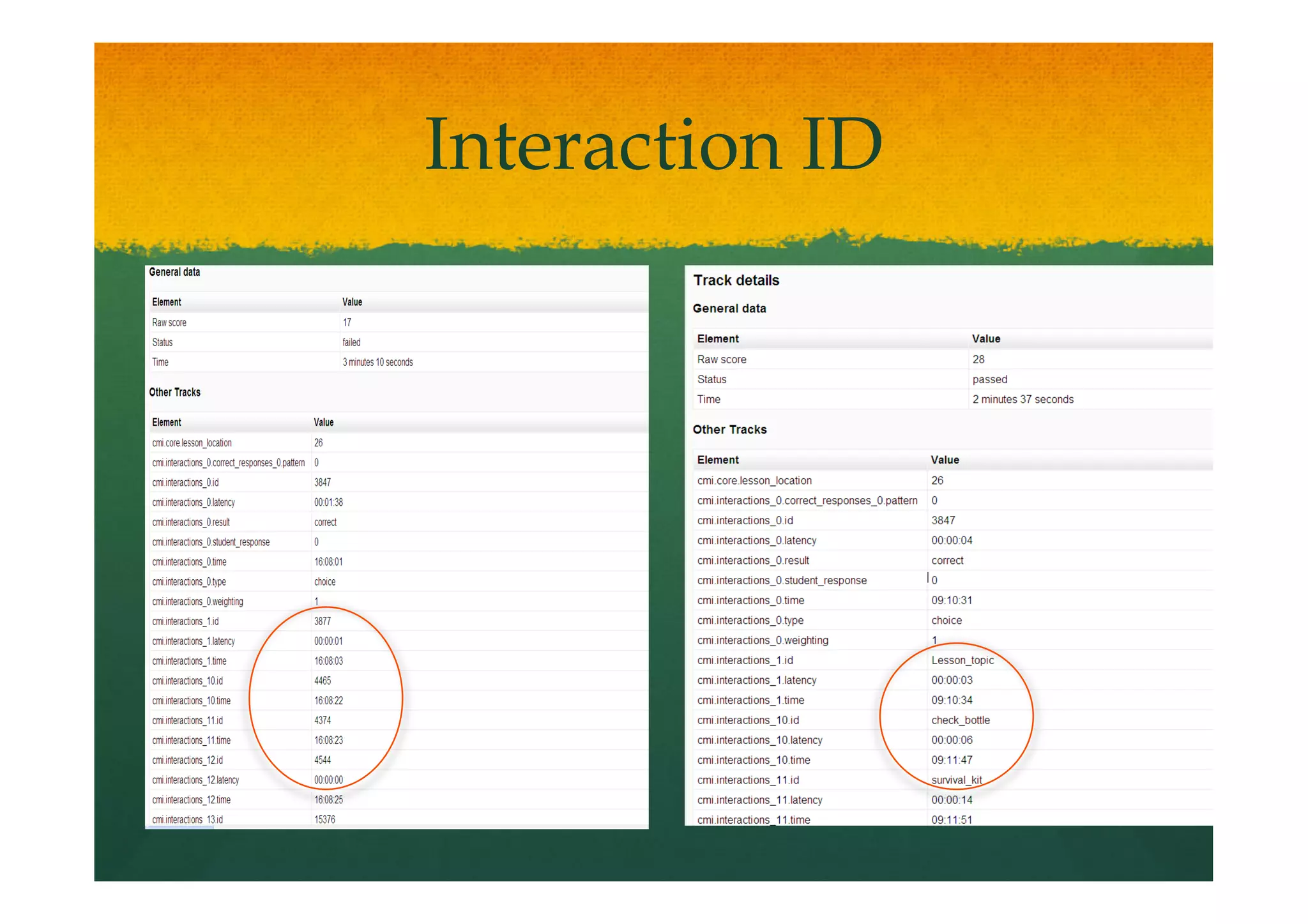Select the interaction id value '3877'

pos(323,621)
